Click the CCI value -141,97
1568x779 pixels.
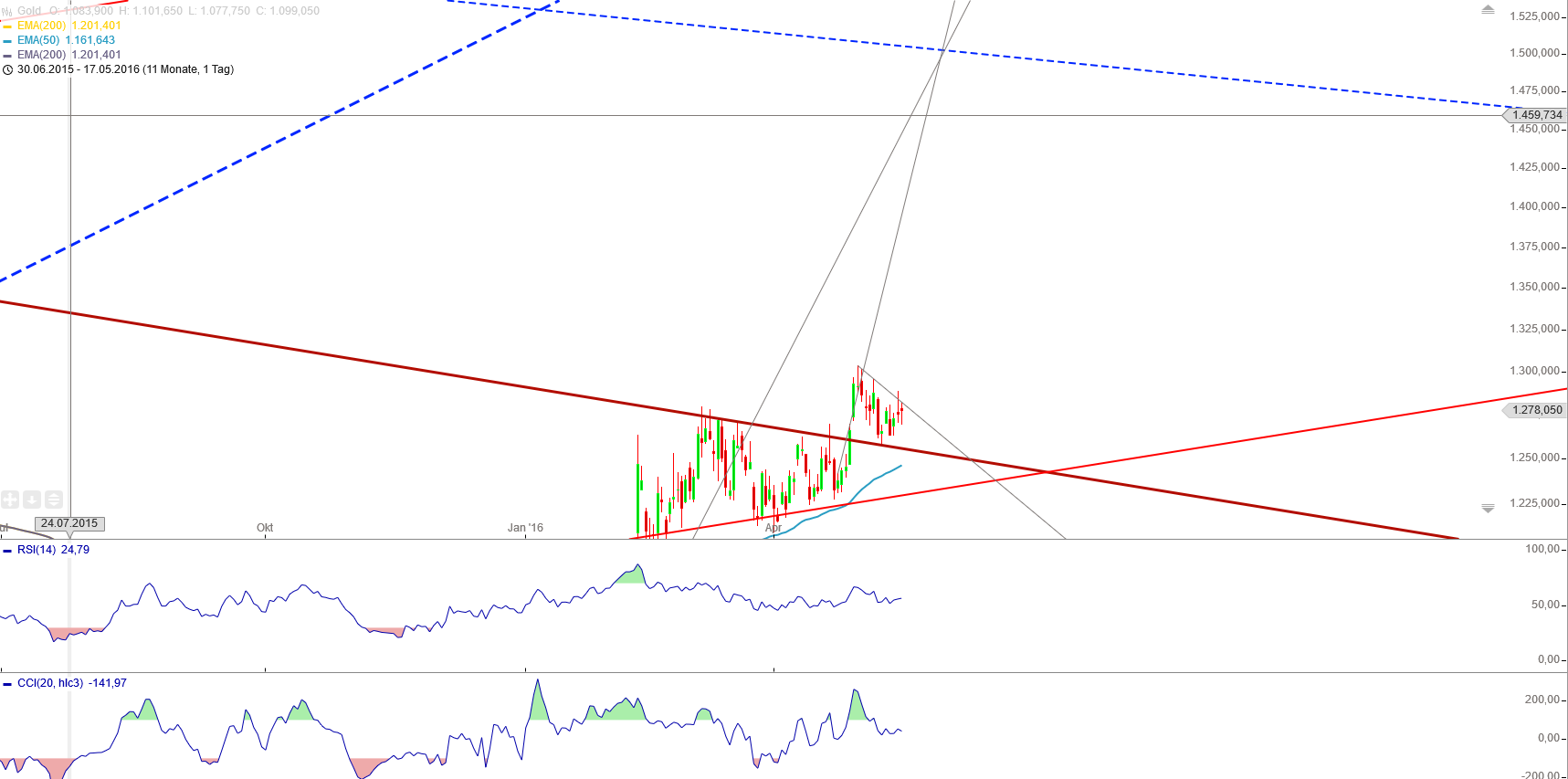tap(108, 683)
